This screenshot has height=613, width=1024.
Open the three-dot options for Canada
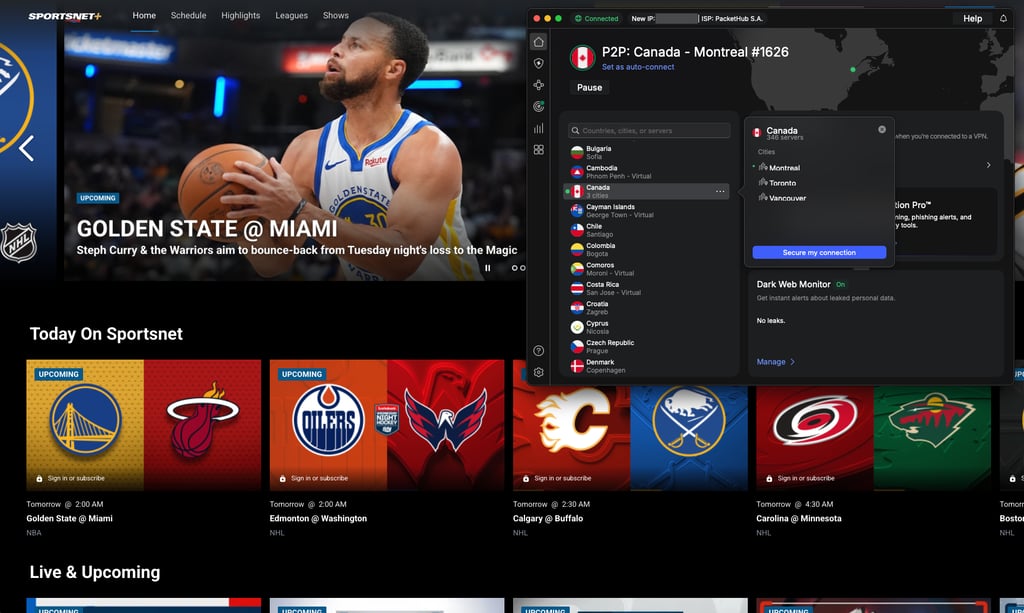point(720,191)
